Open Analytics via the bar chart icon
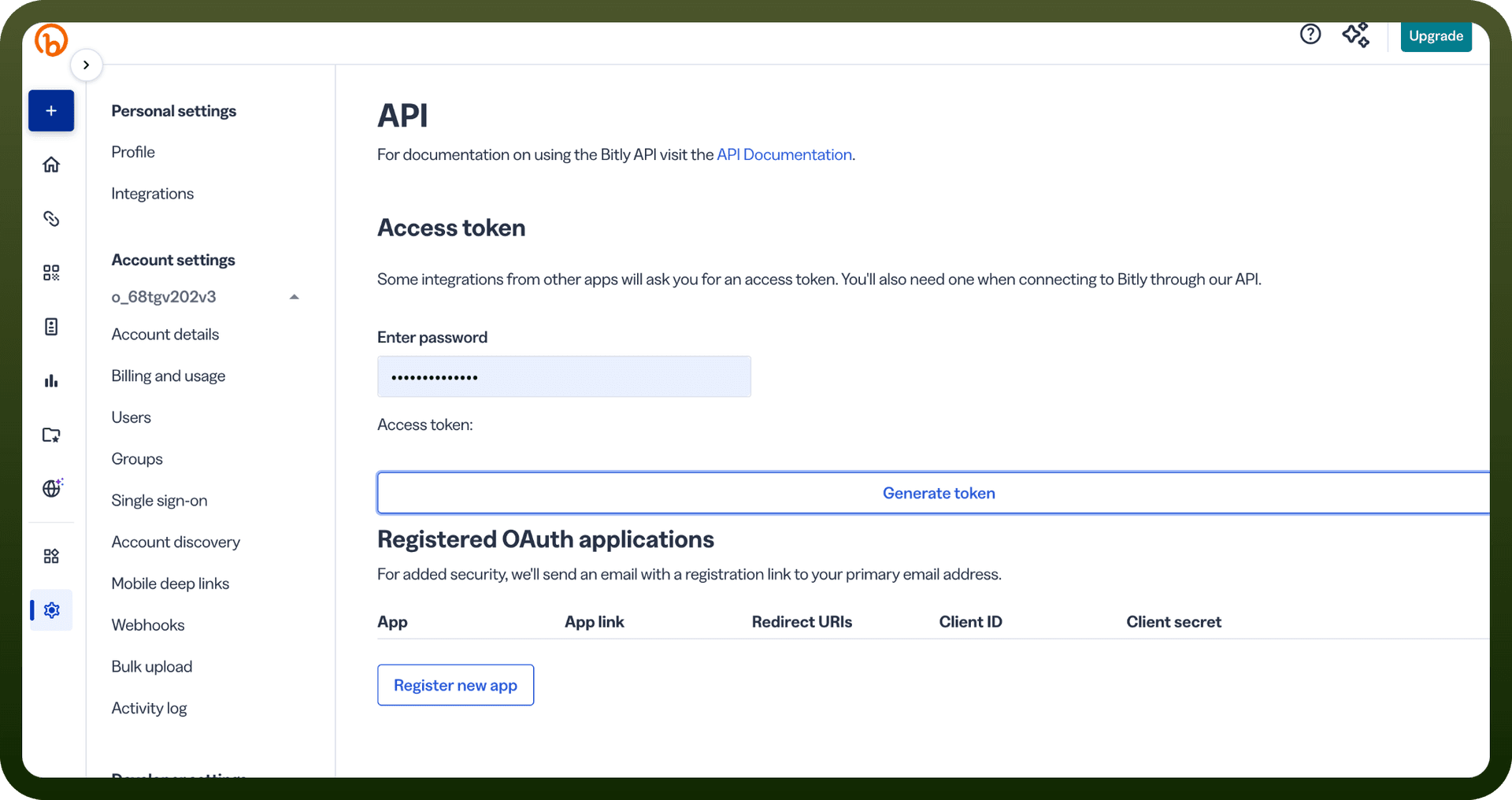This screenshot has width=1512, height=800. (51, 381)
